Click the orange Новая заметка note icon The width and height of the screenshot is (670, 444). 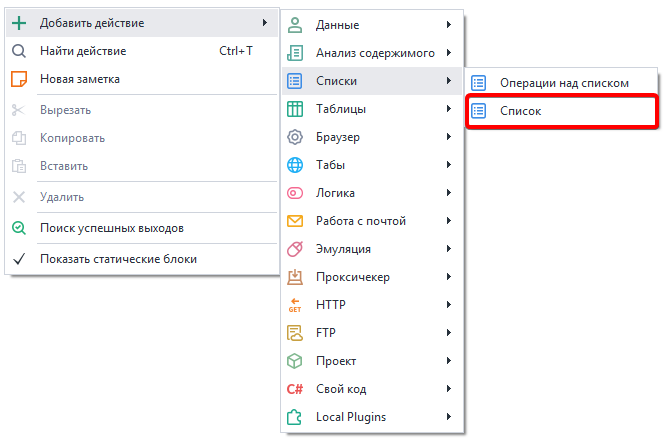(x=19, y=79)
